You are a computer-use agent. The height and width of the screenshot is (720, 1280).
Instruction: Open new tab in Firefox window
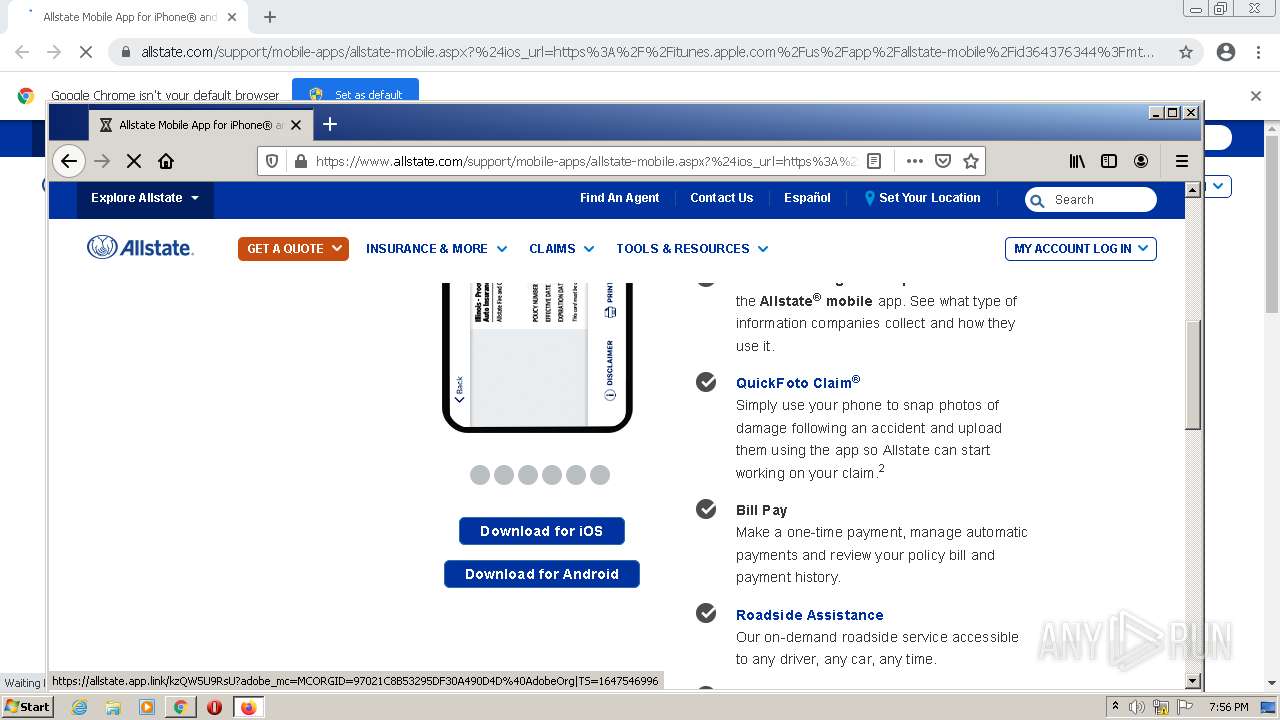click(x=330, y=124)
